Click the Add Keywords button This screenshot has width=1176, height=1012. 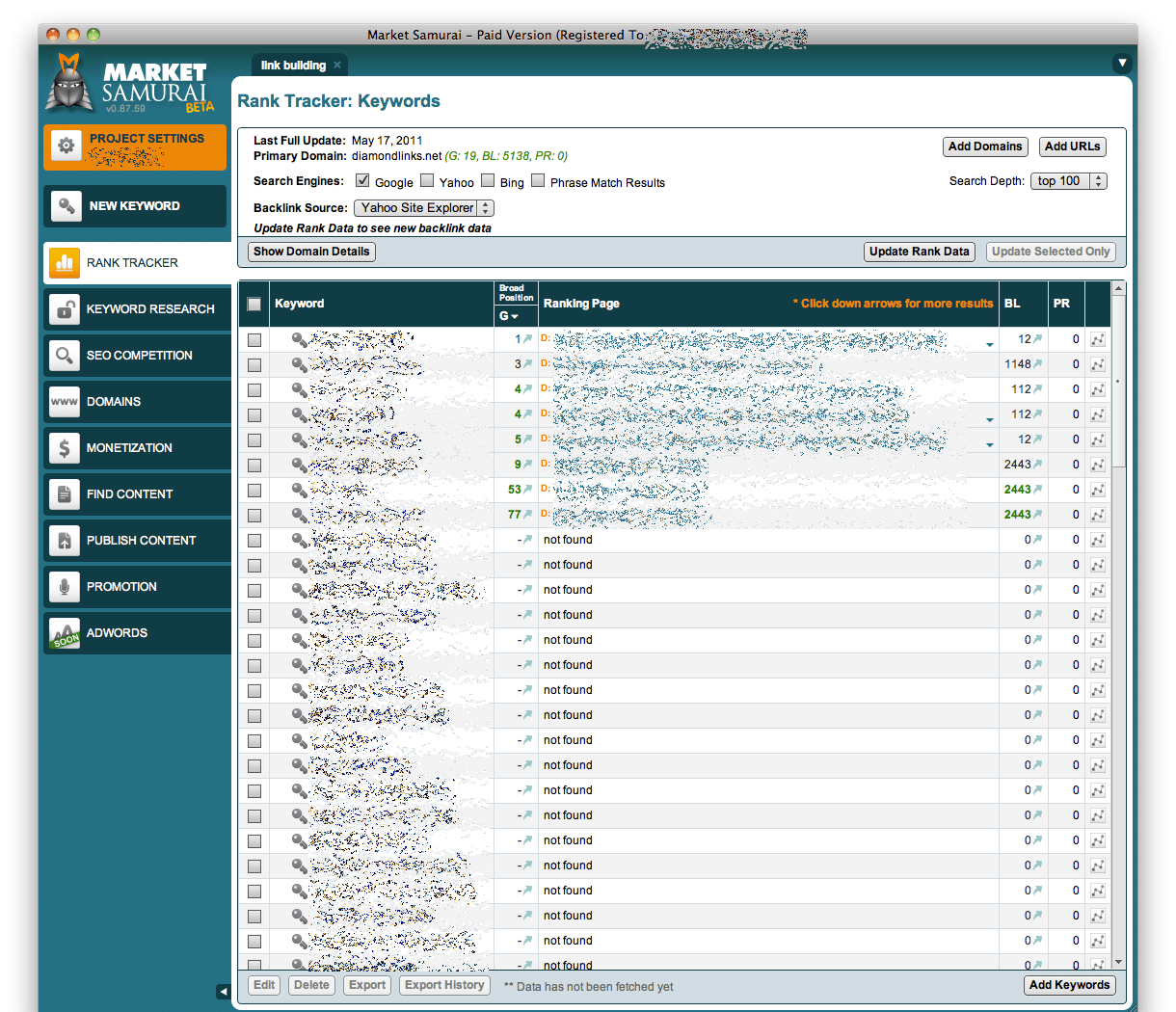[x=1069, y=985]
